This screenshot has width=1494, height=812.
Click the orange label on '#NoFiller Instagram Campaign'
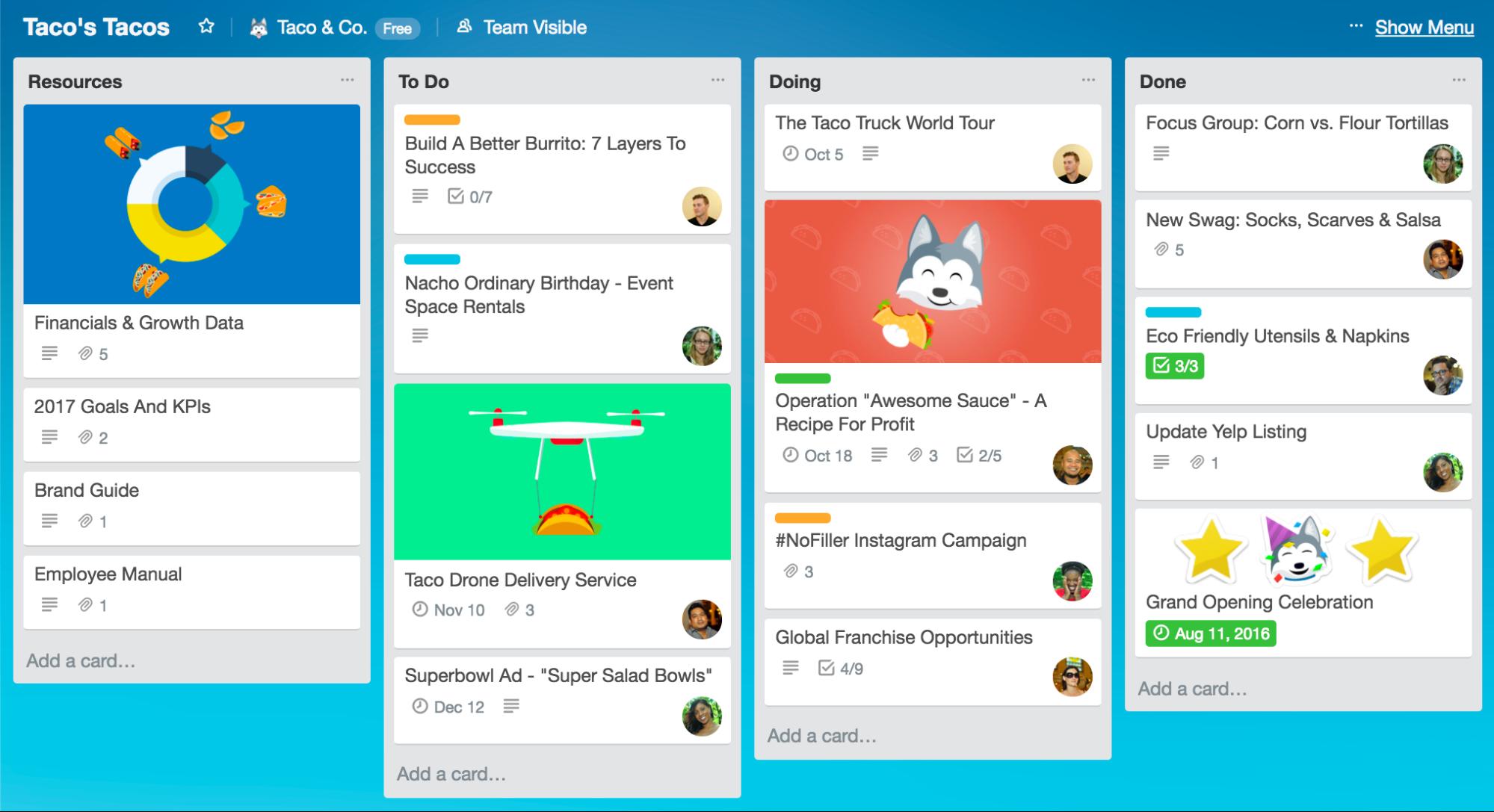tap(800, 516)
